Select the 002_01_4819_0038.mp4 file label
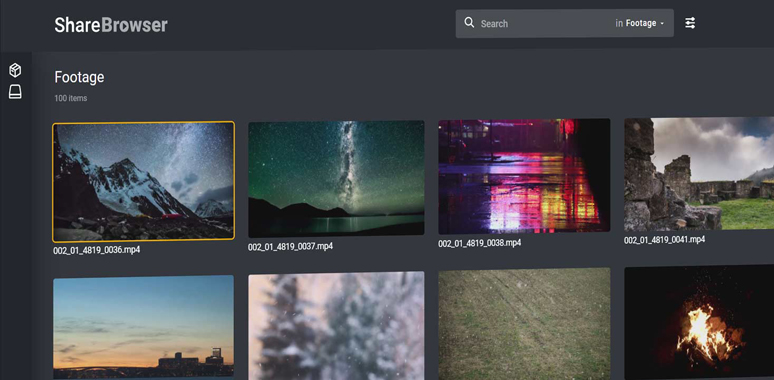 click(479, 243)
